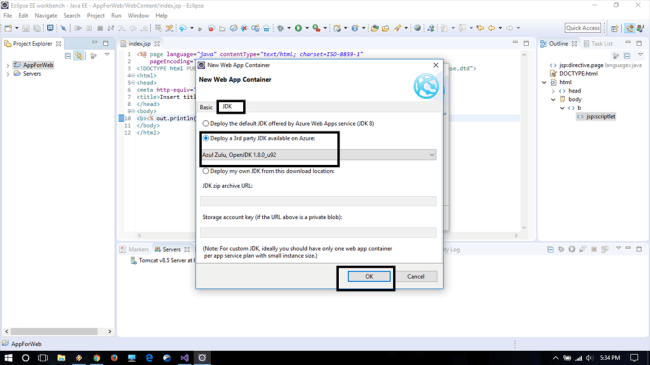Click the Back navigation arrow icon
This screenshot has height=365, width=650.
(x=492, y=28)
